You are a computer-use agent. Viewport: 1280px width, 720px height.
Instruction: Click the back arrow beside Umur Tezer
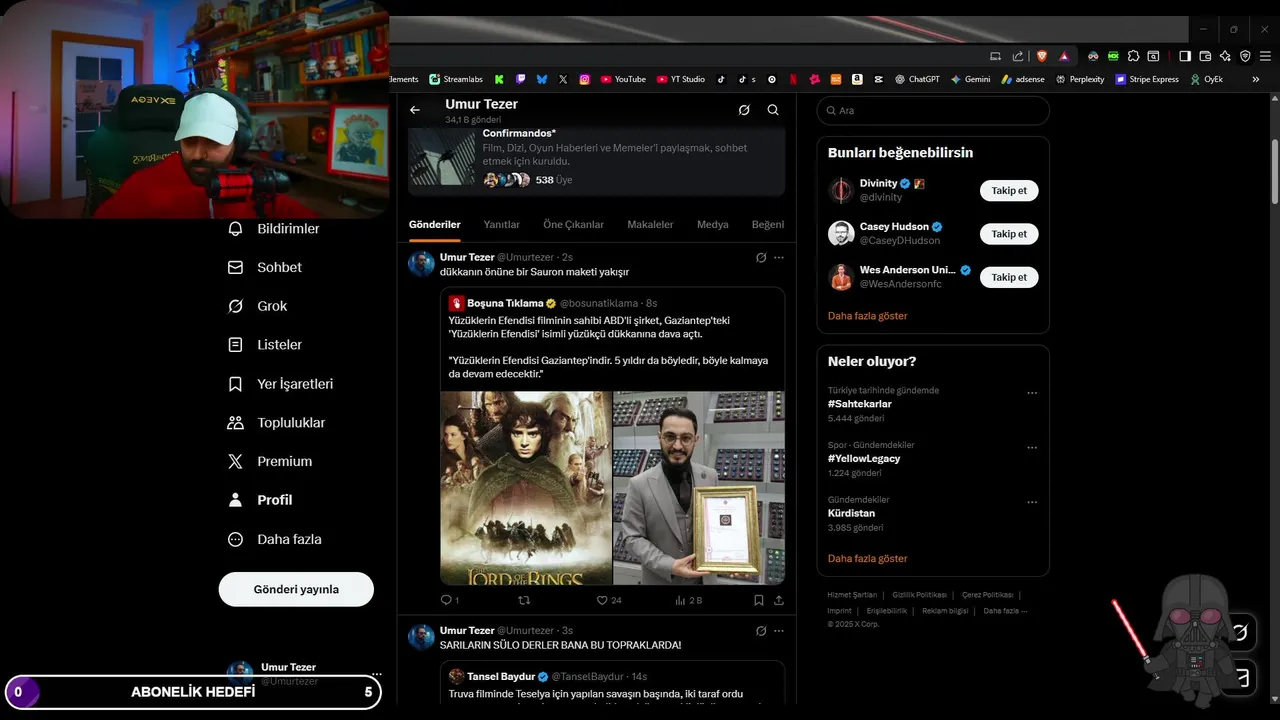415,110
